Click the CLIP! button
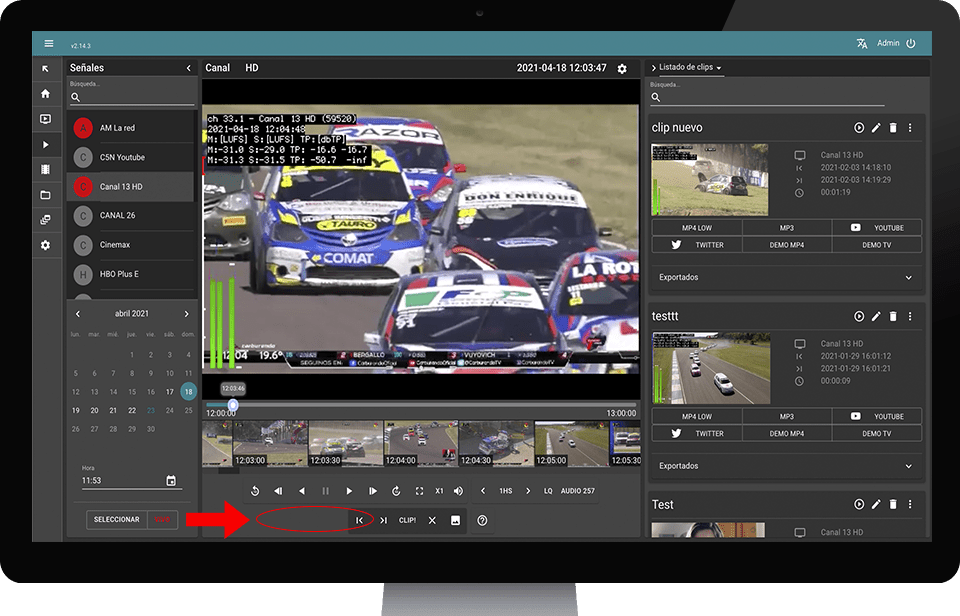Image resolution: width=960 pixels, height=616 pixels. 407,520
